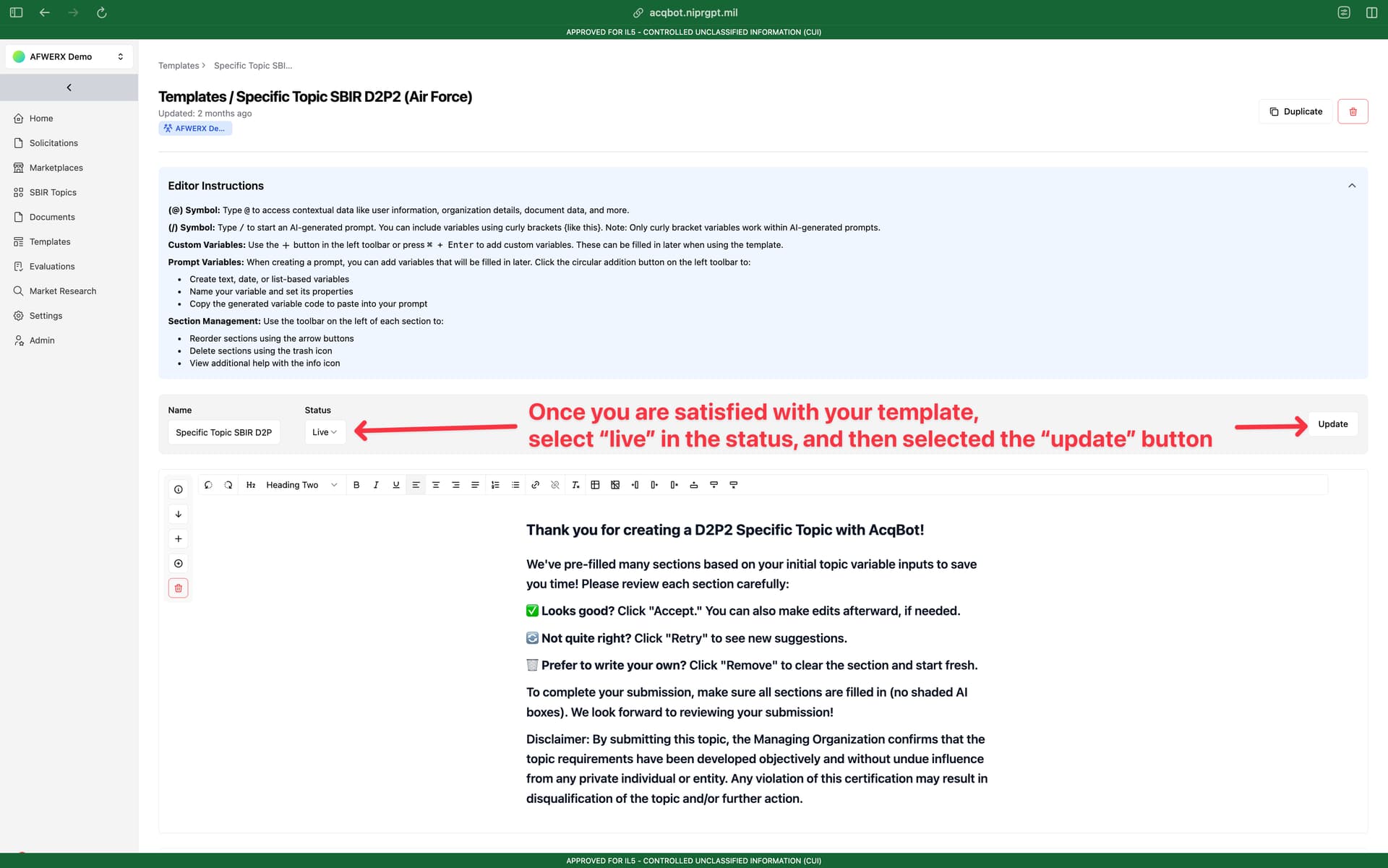
Task: Add a prompt variable with circled plus
Action: (x=179, y=563)
